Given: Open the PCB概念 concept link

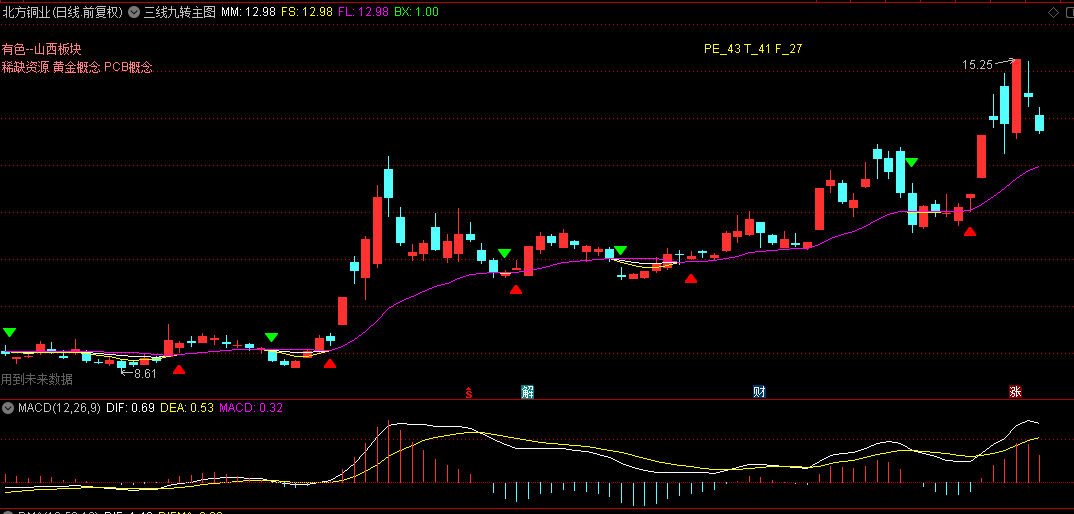Looking at the screenshot, I should 128,67.
